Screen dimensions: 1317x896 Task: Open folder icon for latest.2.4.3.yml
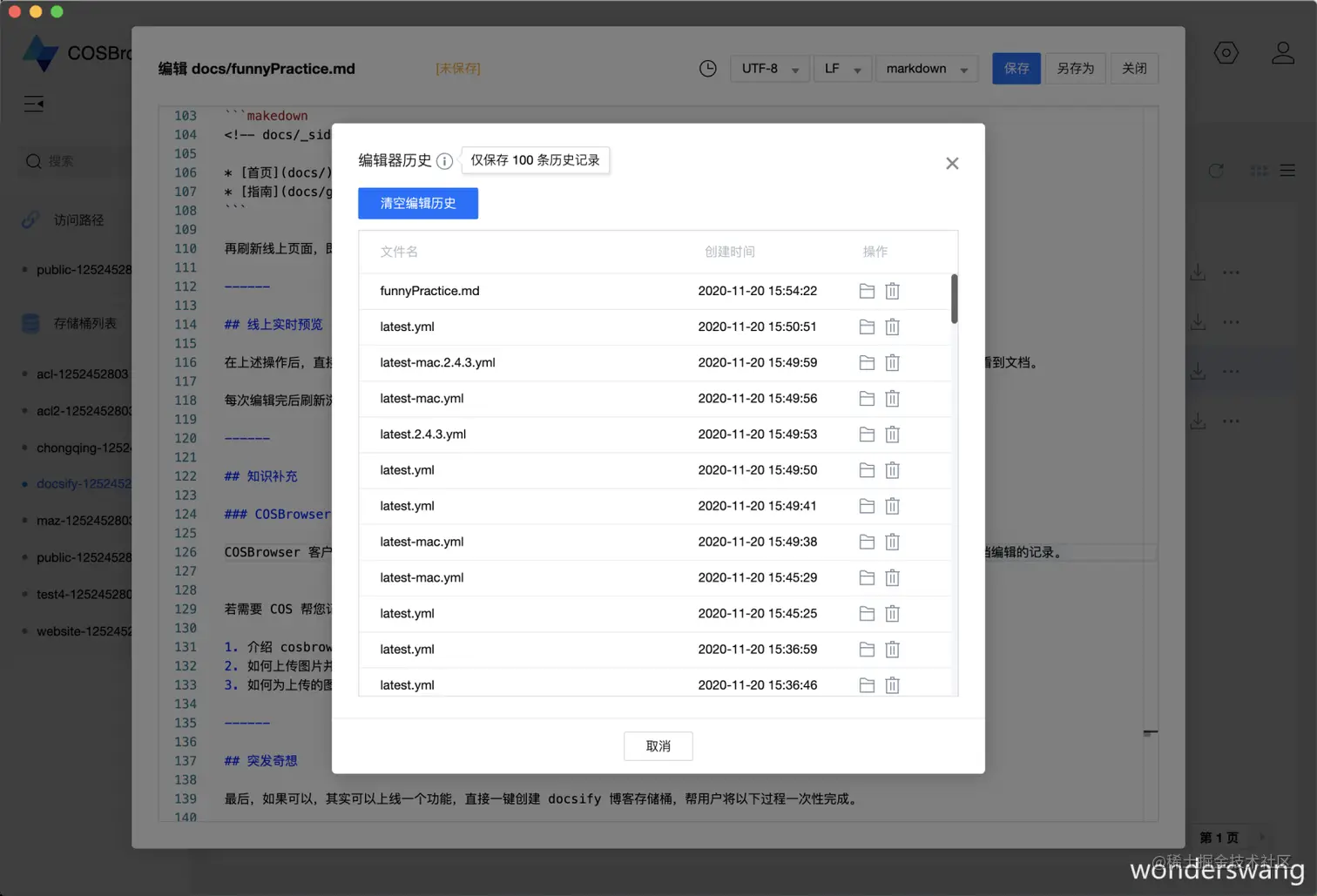[x=867, y=434]
